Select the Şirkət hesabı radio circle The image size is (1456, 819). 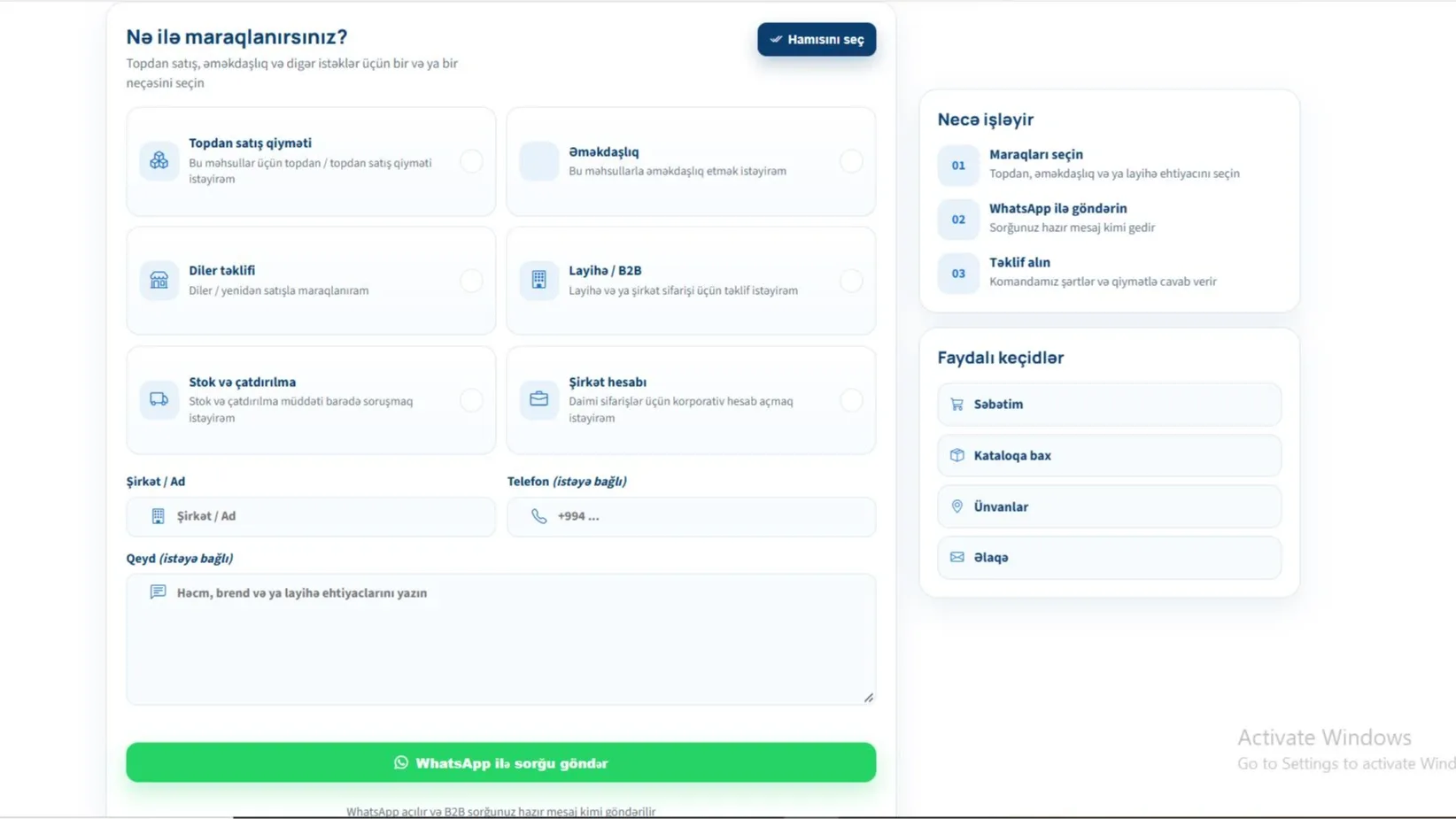851,400
